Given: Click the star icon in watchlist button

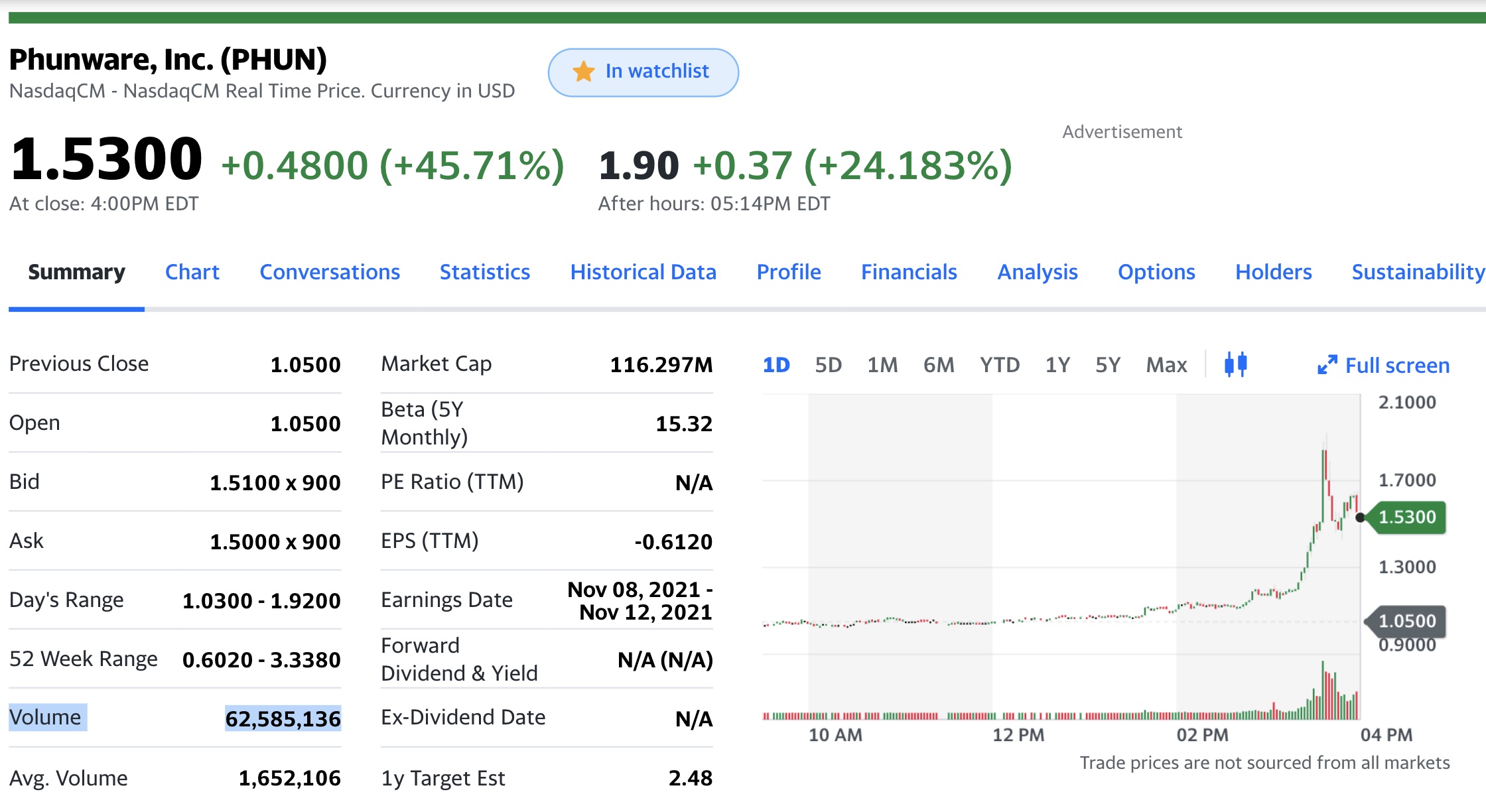Looking at the screenshot, I should tap(584, 71).
